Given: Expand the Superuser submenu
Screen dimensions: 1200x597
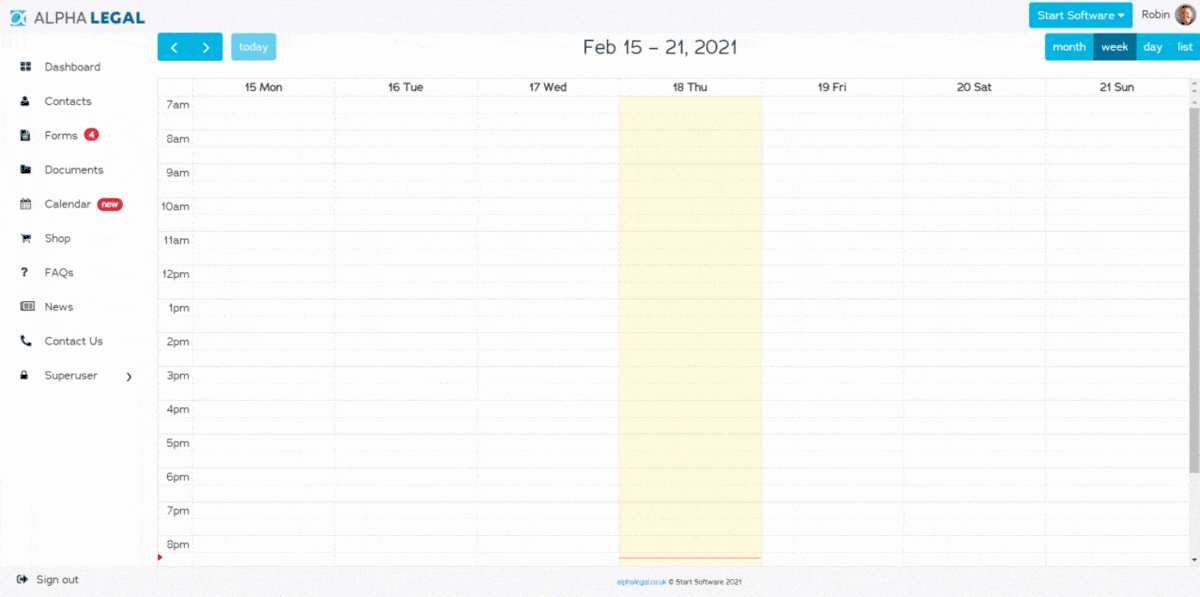Looking at the screenshot, I should (x=129, y=376).
